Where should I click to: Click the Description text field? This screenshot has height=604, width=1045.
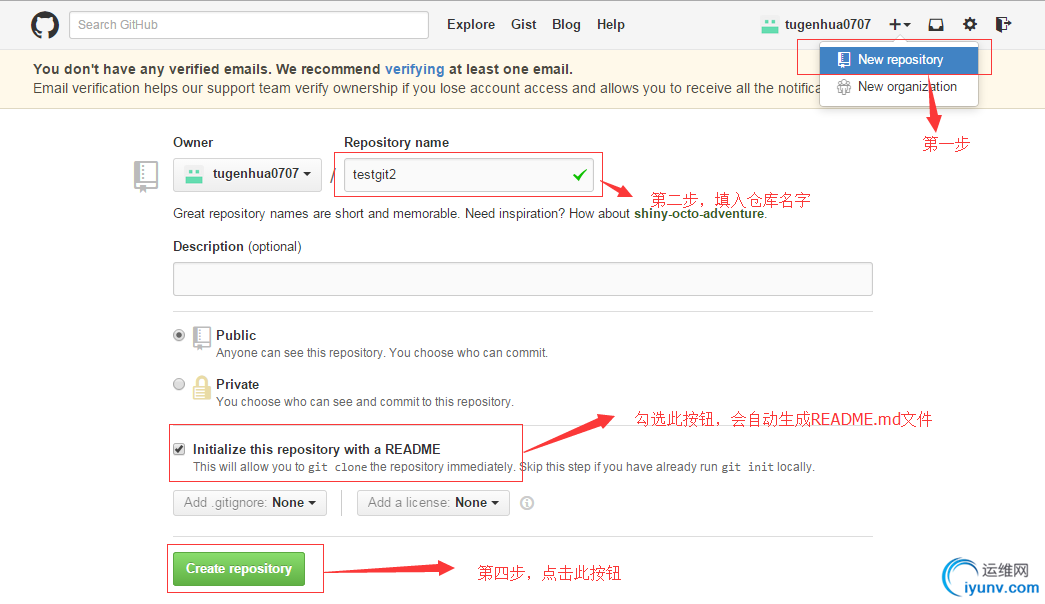click(522, 279)
